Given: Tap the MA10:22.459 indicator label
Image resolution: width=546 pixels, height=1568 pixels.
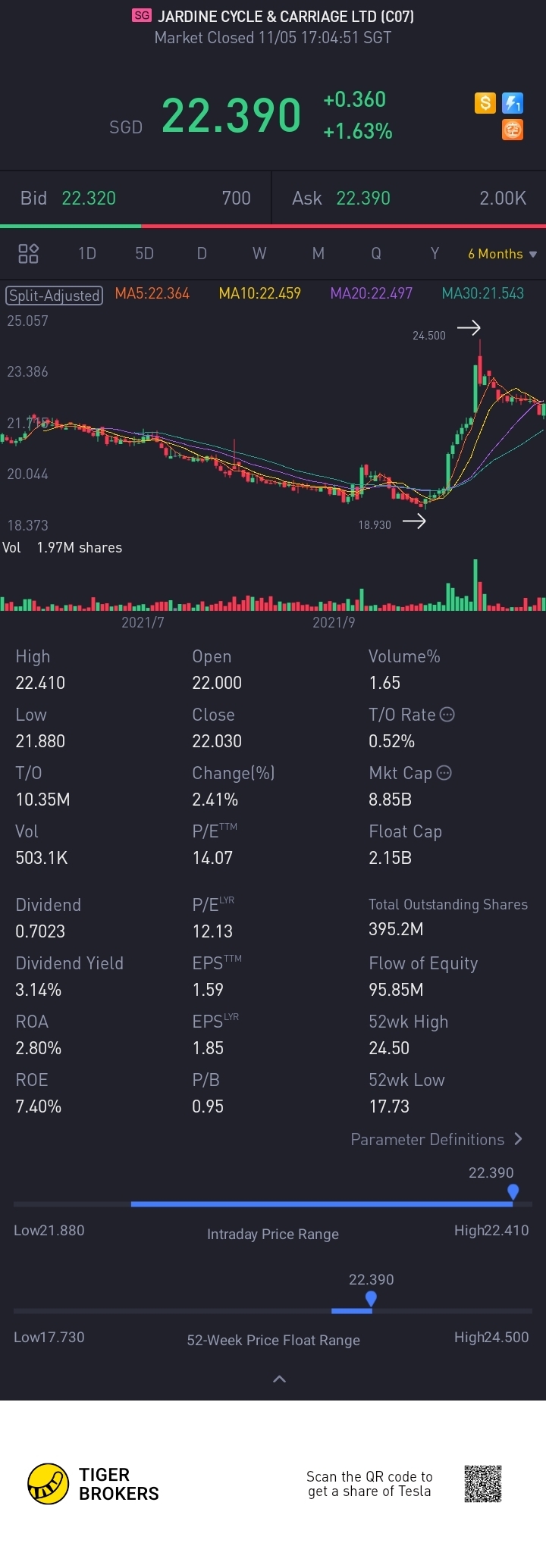Looking at the screenshot, I should (259, 293).
